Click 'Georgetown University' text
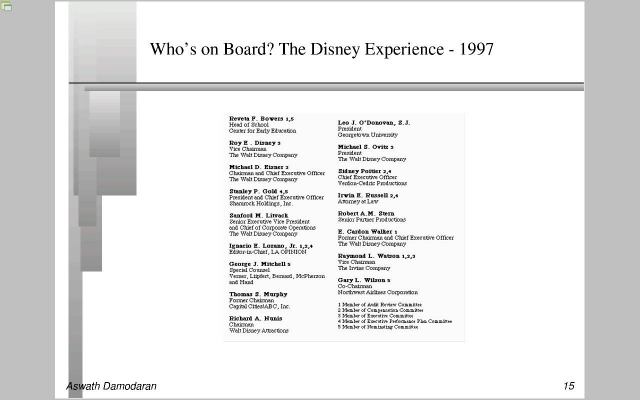Viewport: 640px width, 400px height. click(x=367, y=135)
